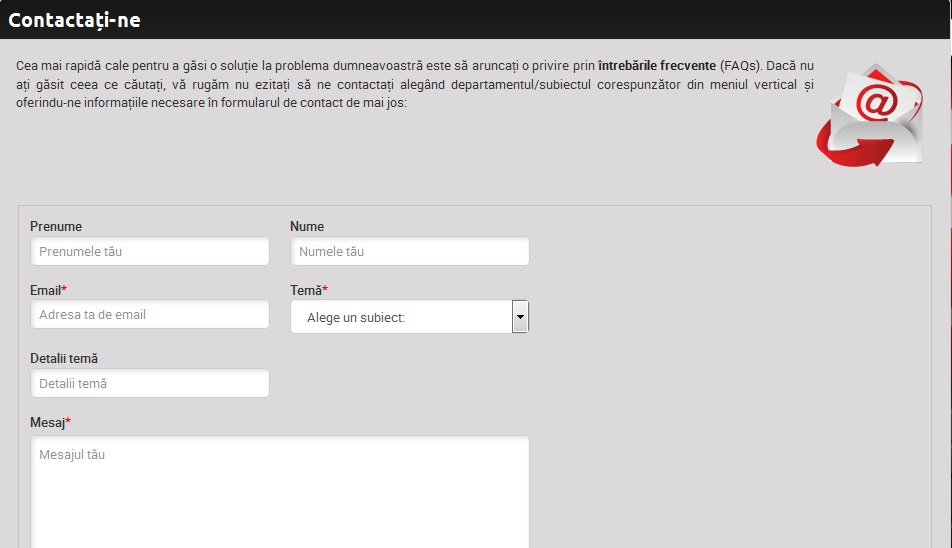Screen dimensions: 952x548
Task: Click the 'Contactați-ne' heading
Action: tap(74, 20)
